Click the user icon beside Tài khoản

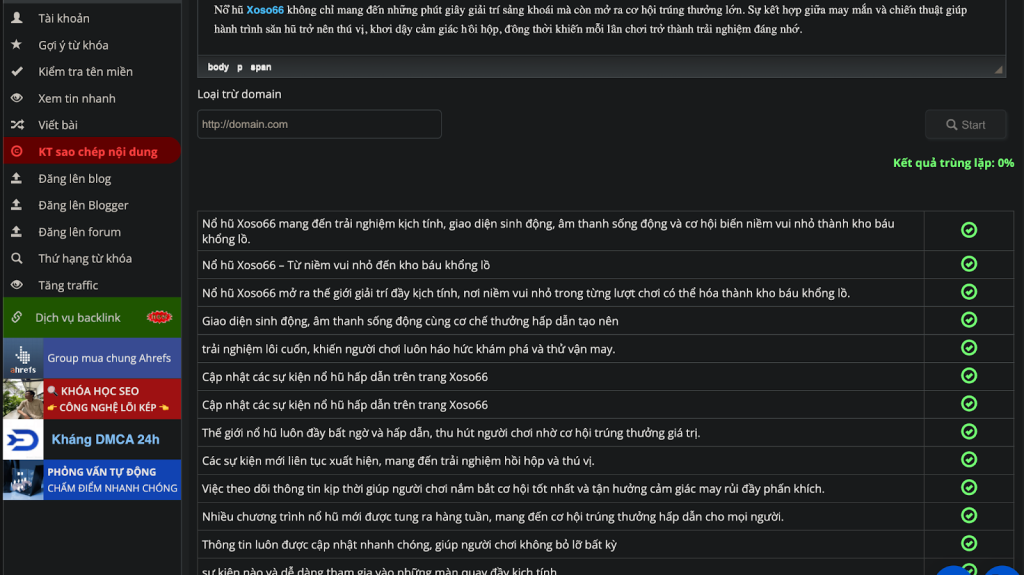click(16, 18)
